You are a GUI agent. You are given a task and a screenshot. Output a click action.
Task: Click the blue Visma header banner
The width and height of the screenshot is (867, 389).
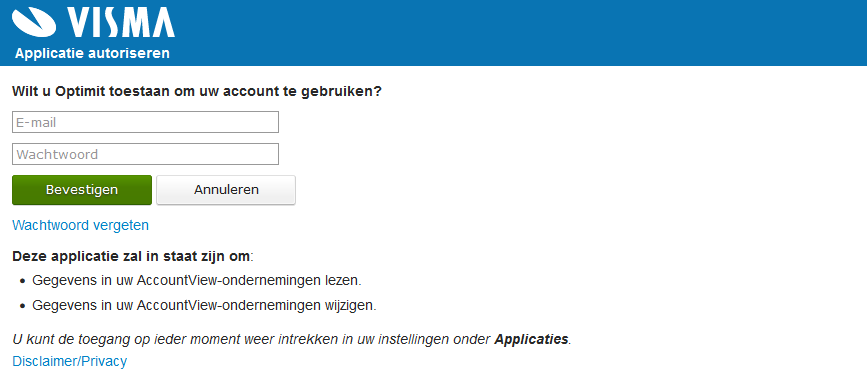434,33
